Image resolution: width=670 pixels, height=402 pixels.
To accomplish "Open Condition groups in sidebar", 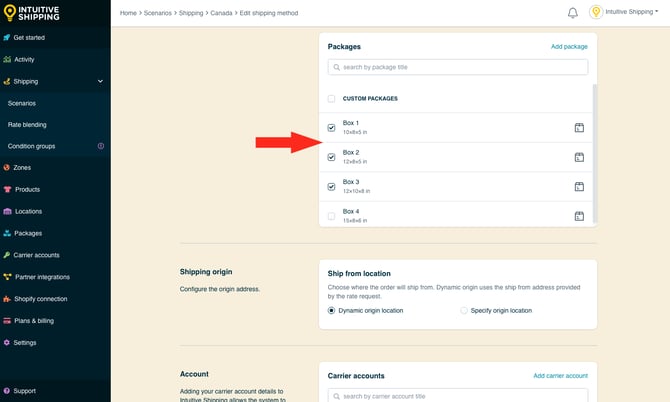I will 31,146.
